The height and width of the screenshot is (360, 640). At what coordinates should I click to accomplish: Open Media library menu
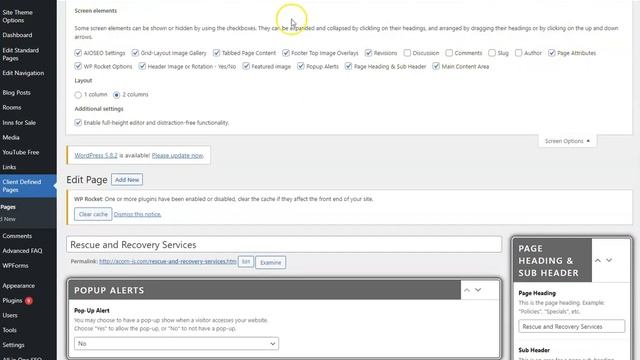point(11,138)
